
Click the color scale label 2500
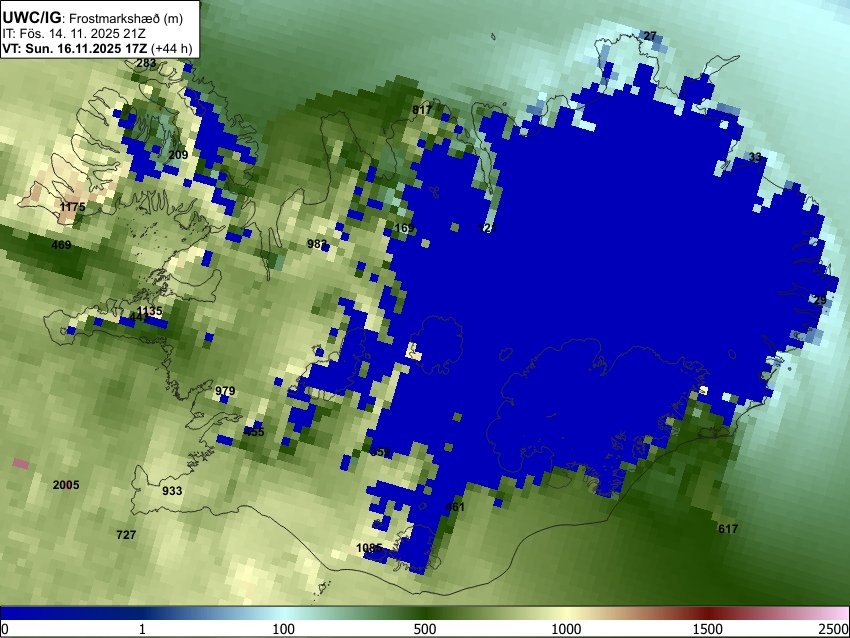point(835,629)
